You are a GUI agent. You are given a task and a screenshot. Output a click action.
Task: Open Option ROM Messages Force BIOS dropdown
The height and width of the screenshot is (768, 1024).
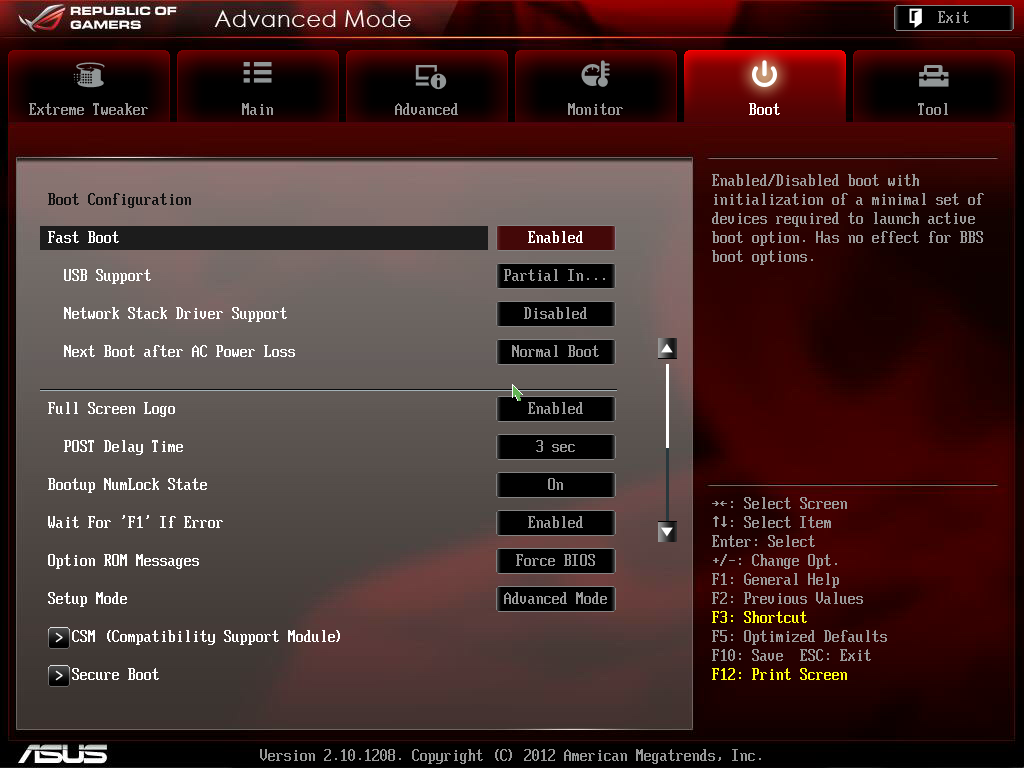coord(556,560)
